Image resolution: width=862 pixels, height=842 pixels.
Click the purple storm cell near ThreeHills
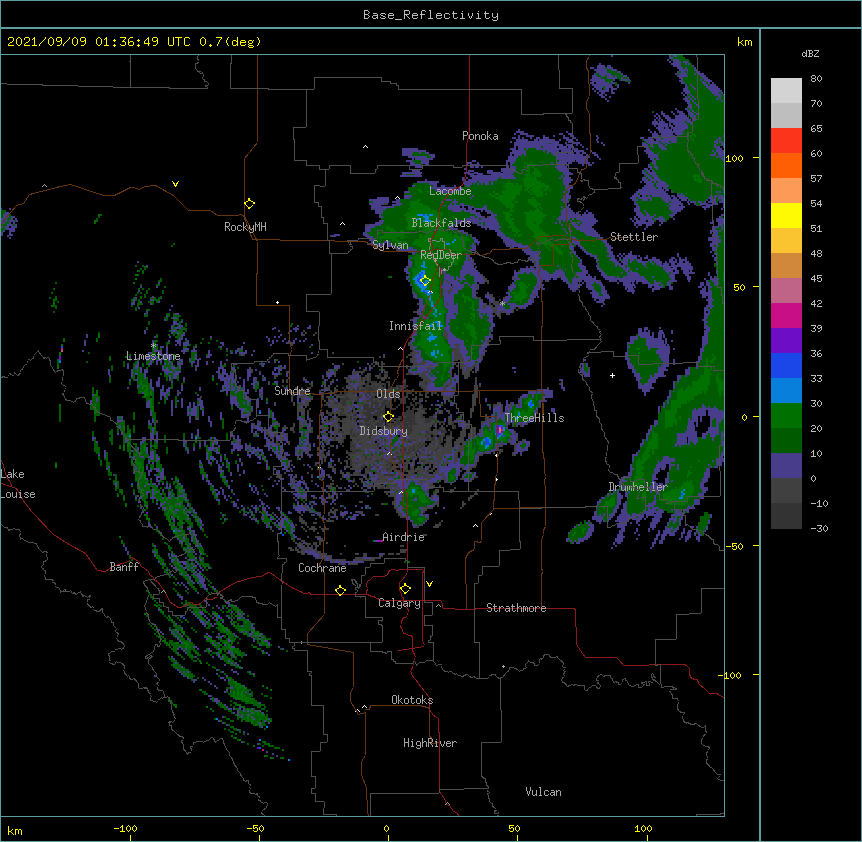click(500, 430)
